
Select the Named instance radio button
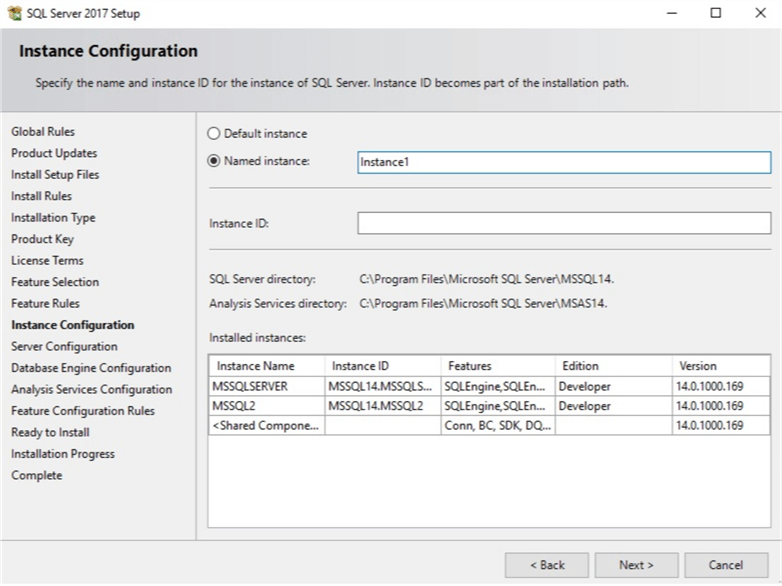213,161
